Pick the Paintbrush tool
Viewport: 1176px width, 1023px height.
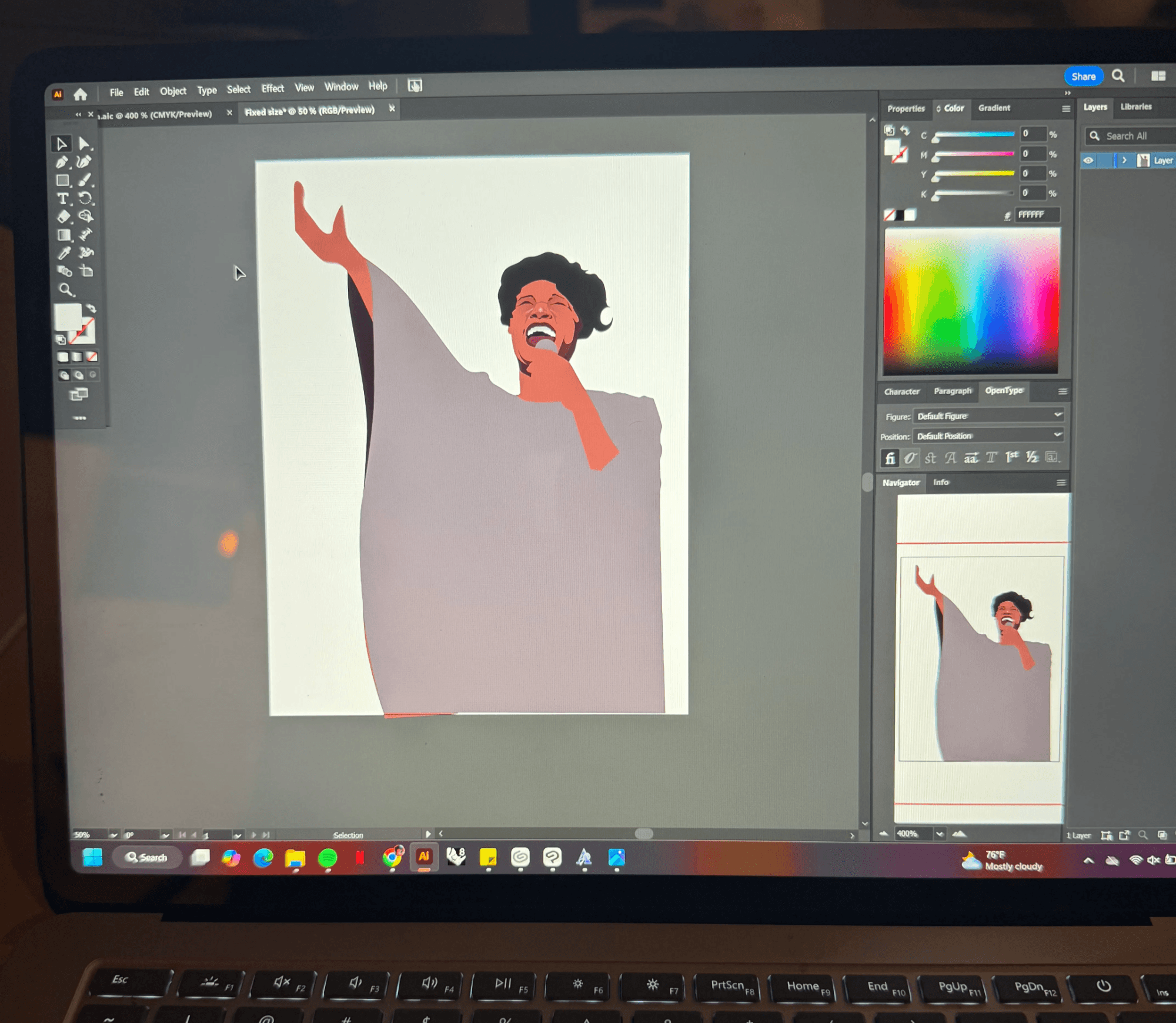click(85, 180)
